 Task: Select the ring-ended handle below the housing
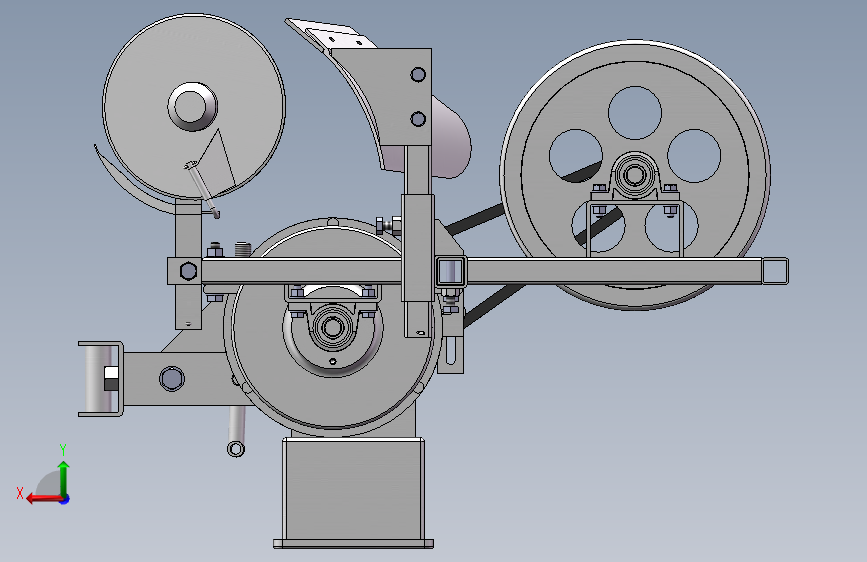pyautogui.click(x=237, y=431)
